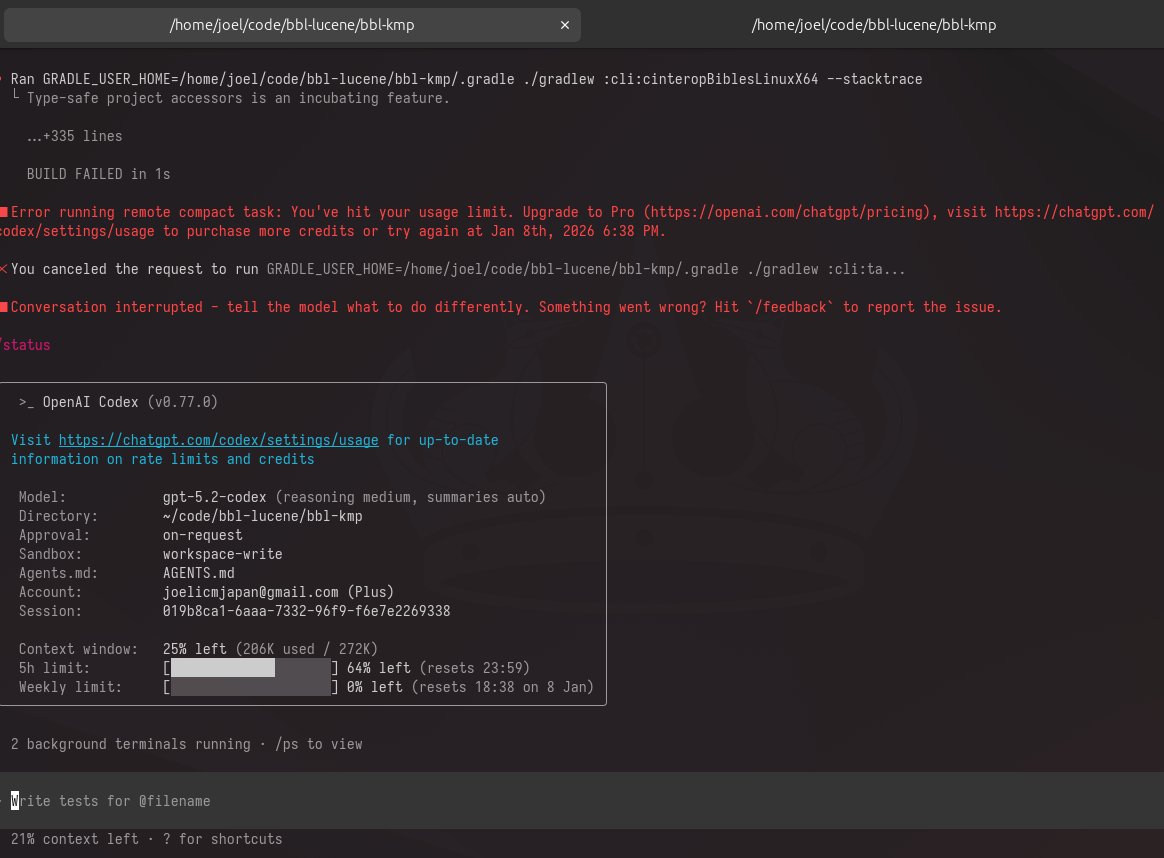
Task: Click 'Type-safe project accessors' output line
Action: (238, 98)
